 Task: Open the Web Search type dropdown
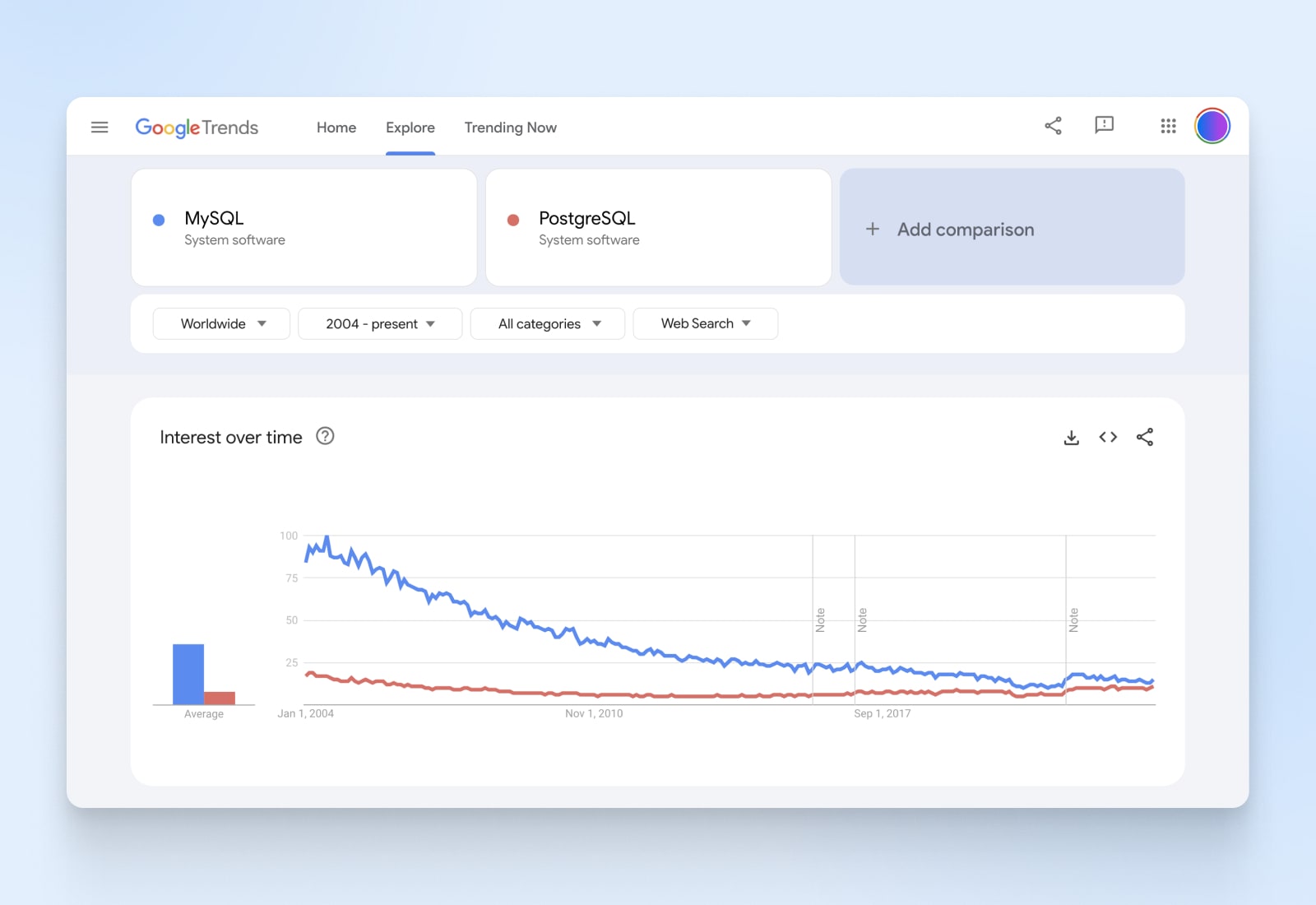coord(705,324)
